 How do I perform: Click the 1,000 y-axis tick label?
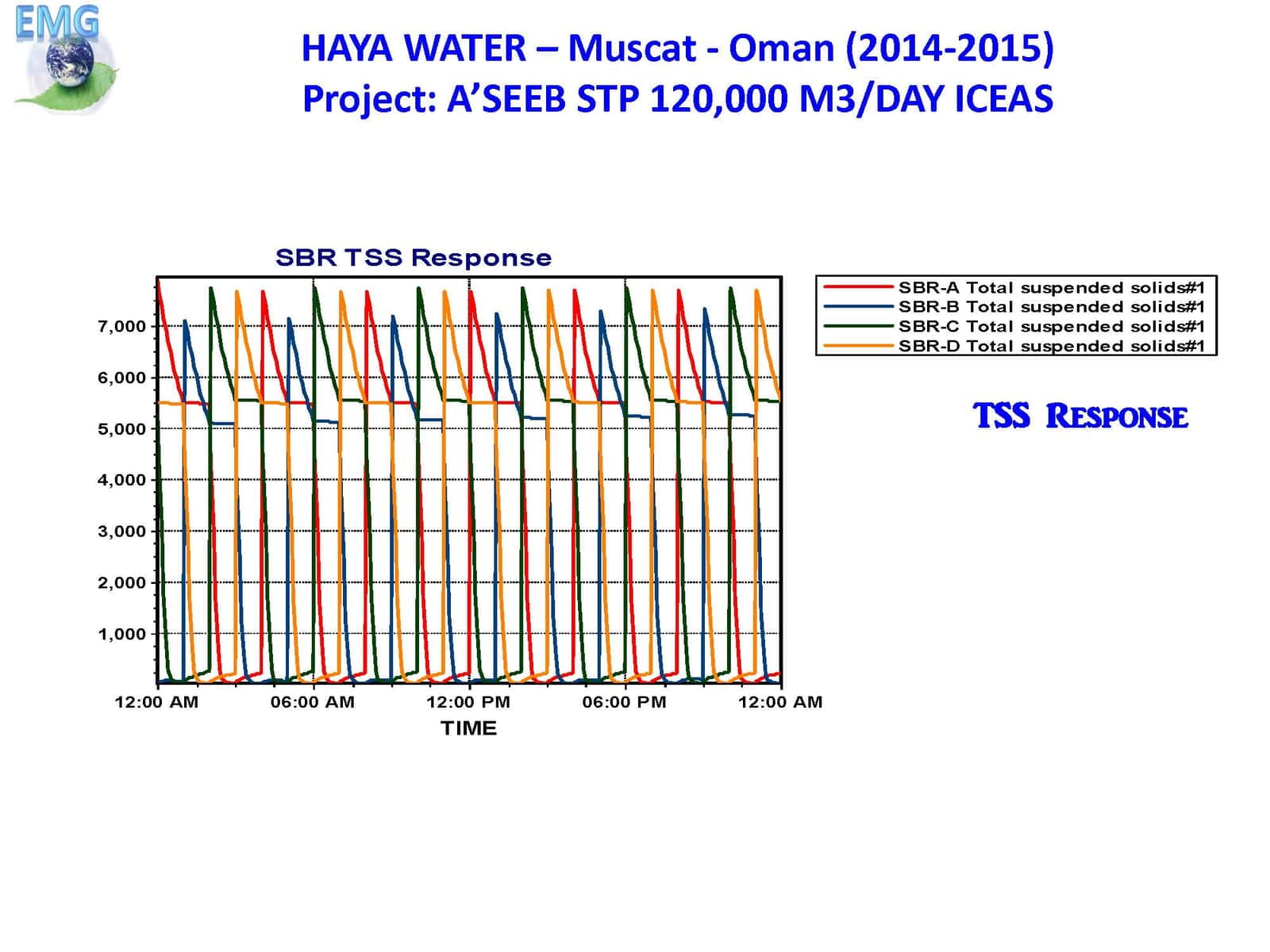click(x=121, y=634)
